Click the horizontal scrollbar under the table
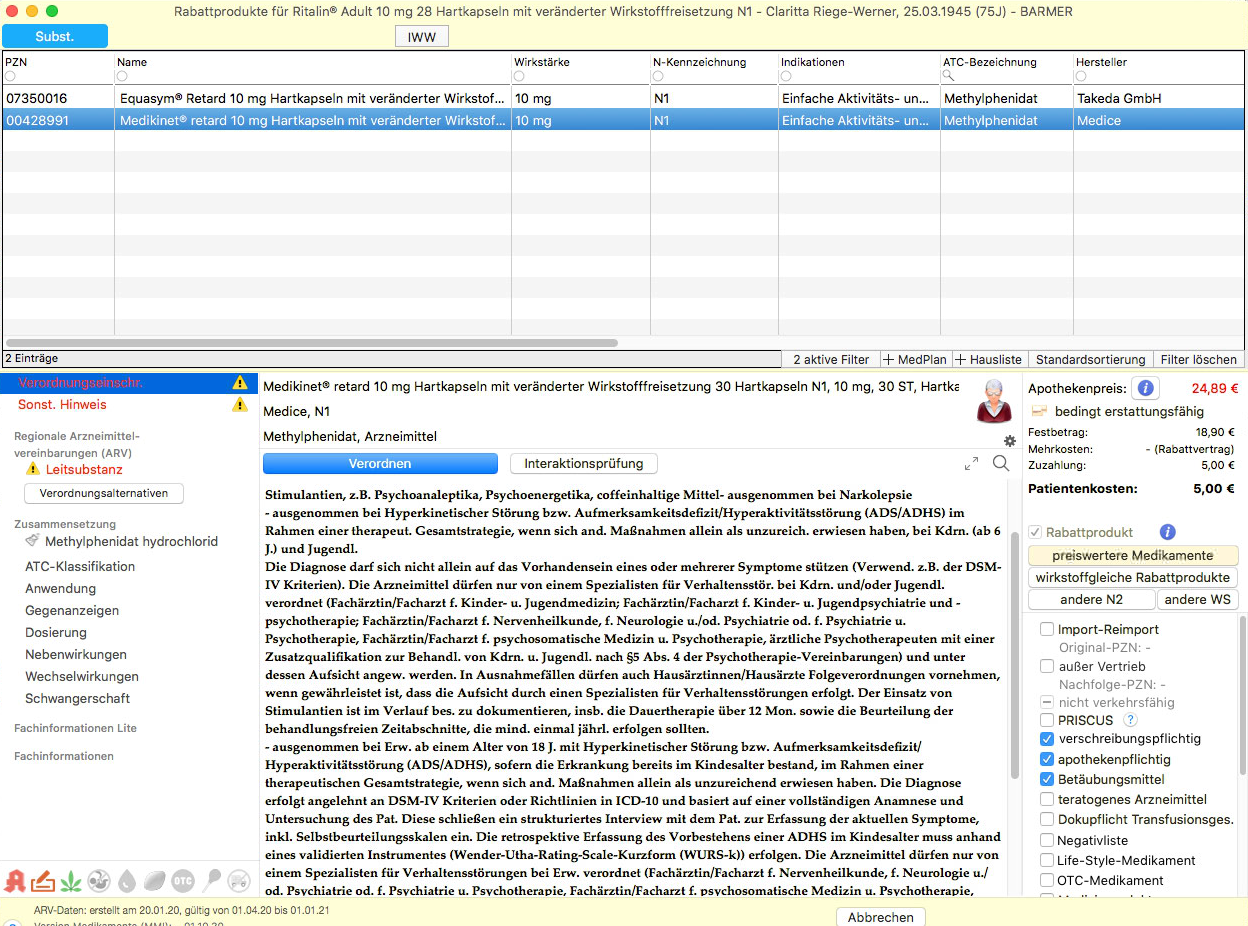1248x926 pixels. (313, 342)
